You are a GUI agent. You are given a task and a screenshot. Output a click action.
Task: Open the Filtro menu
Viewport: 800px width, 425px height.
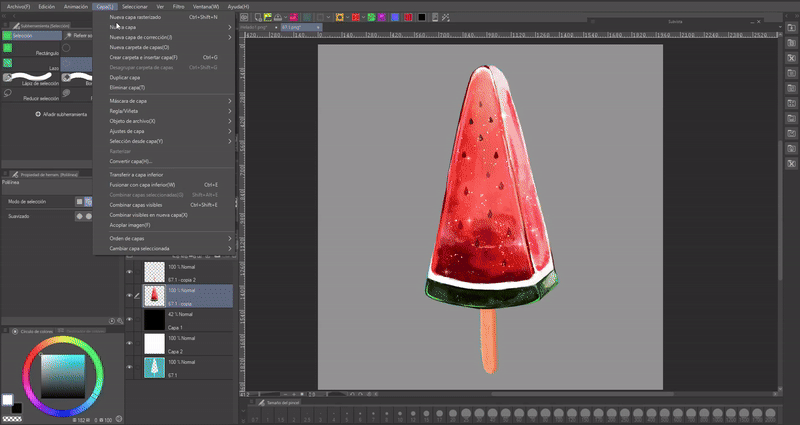[x=178, y=6]
